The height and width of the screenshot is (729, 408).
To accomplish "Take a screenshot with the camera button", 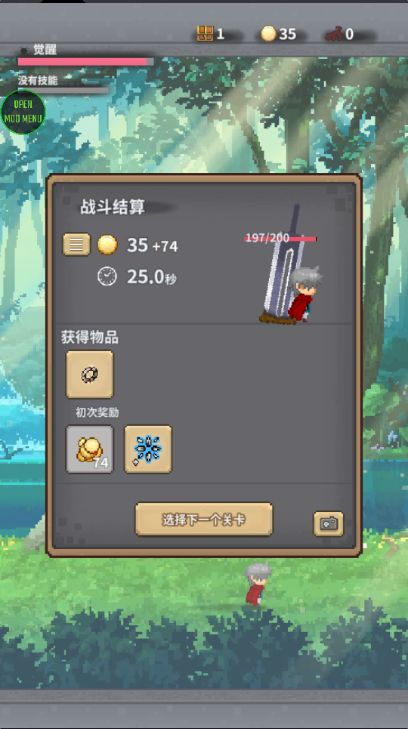I will pos(329,524).
